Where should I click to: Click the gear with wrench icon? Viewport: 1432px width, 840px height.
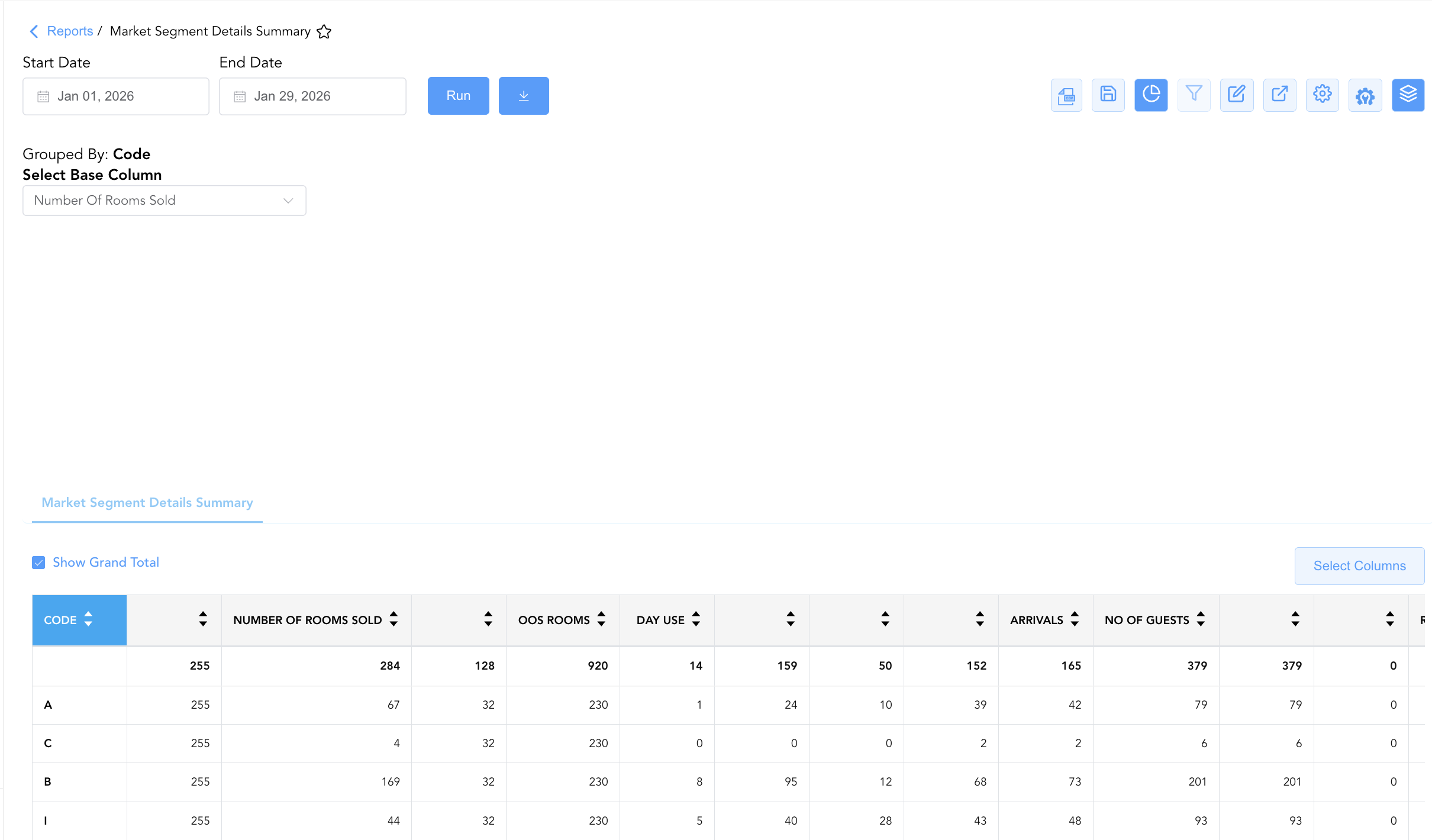click(x=1365, y=95)
